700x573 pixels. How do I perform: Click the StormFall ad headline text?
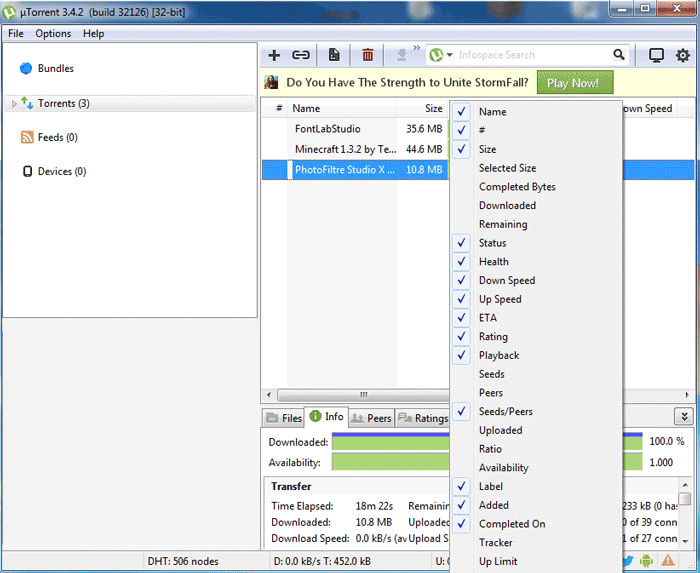(x=407, y=83)
